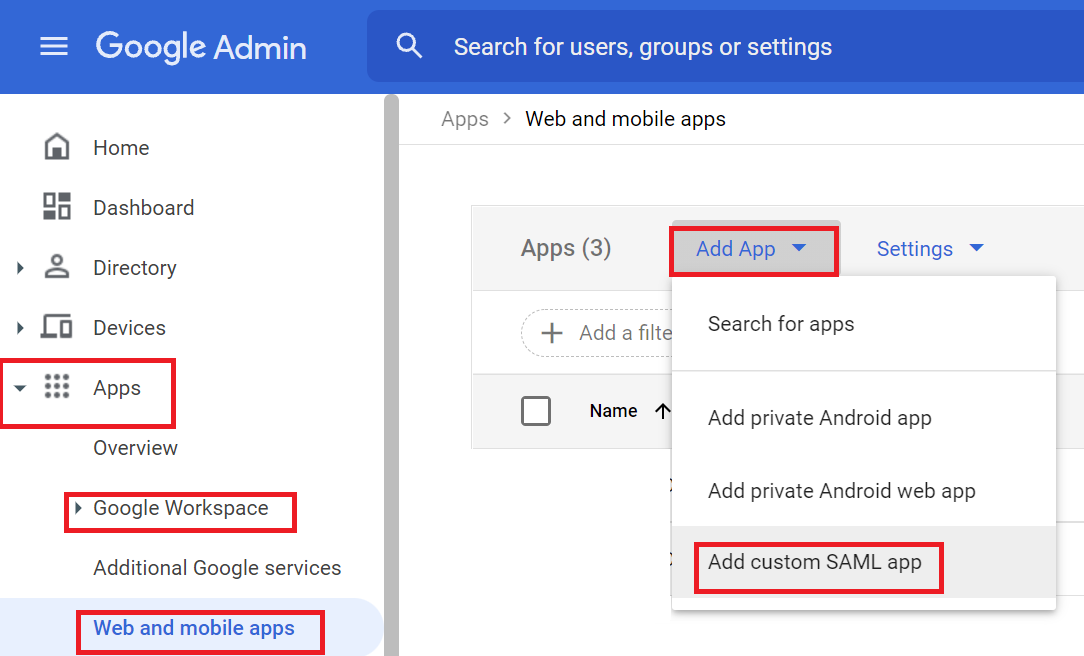Viewport: 1084px width, 656px height.
Task: Collapse the Apps section arrow
Action: click(x=20, y=388)
